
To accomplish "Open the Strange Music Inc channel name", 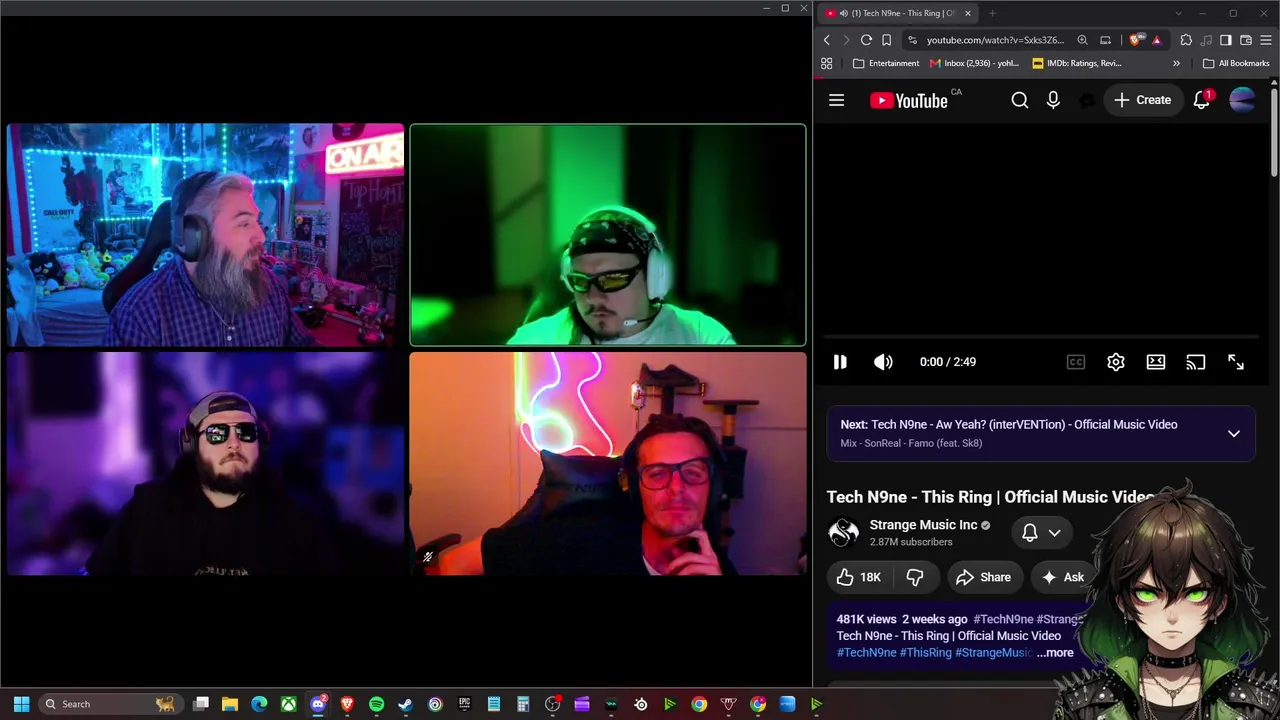I will pos(923,525).
